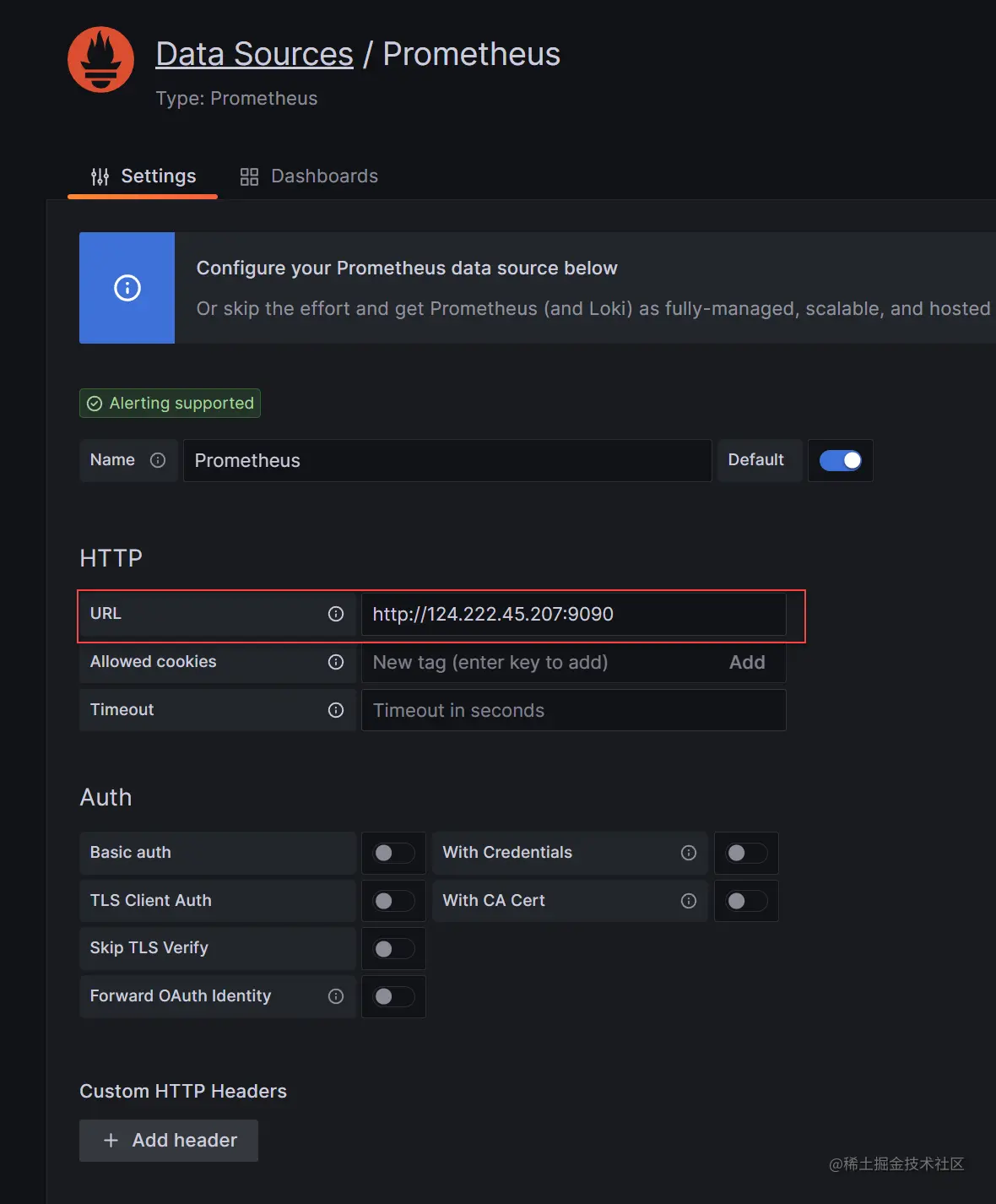Click the Custom HTTP Headers heading
Viewport: 996px width, 1204px height.
(x=183, y=1092)
